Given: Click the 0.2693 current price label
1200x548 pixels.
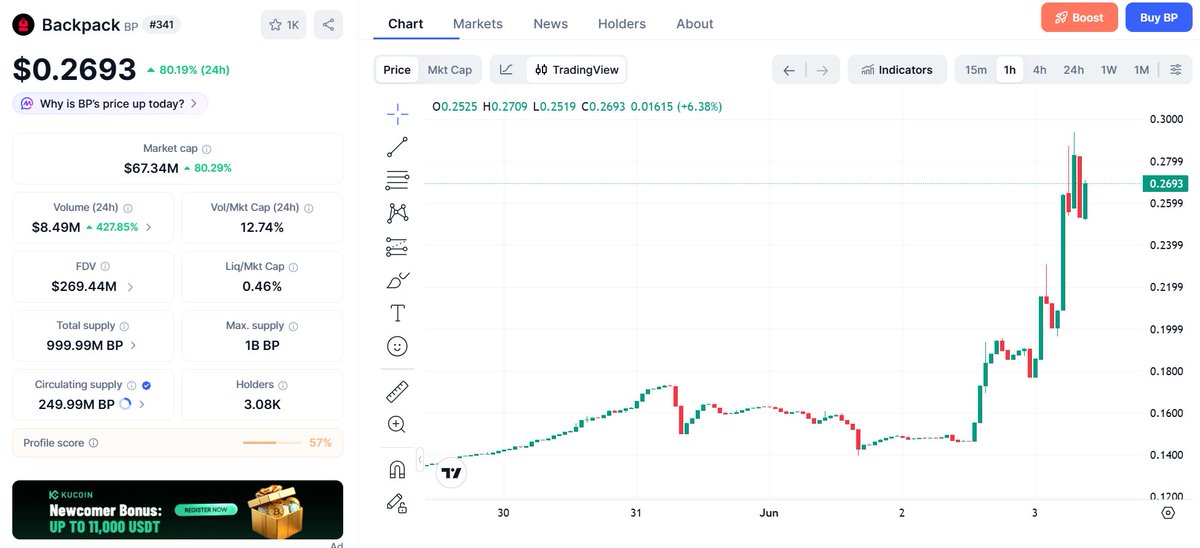Looking at the screenshot, I should [1166, 184].
